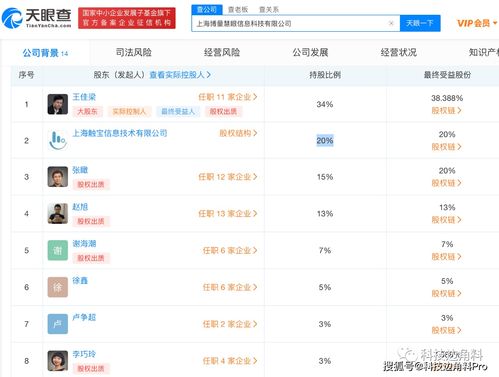Open logo icon of 上海触宝信息技术有限公司
The image size is (499, 377).
pos(57,140)
